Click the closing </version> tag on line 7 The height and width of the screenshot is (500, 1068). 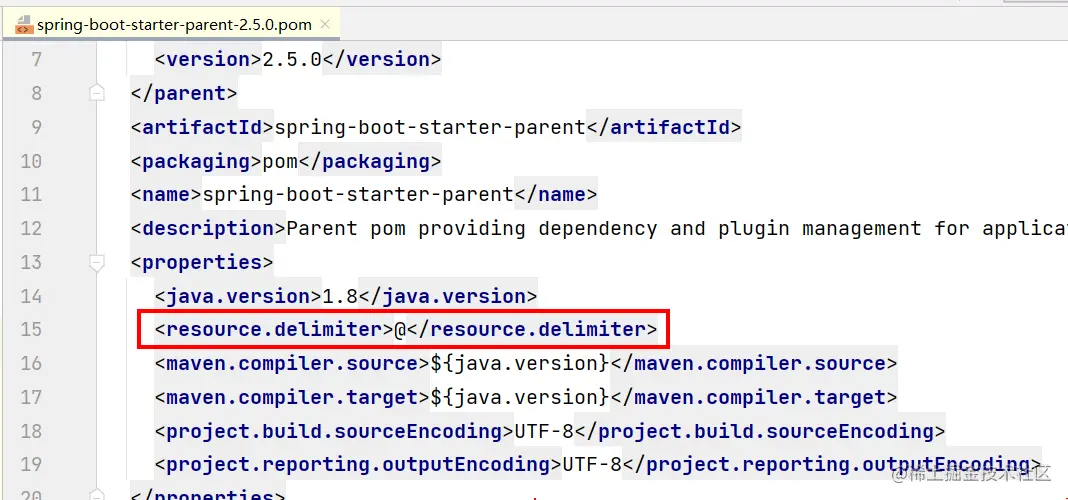pyautogui.click(x=382, y=60)
